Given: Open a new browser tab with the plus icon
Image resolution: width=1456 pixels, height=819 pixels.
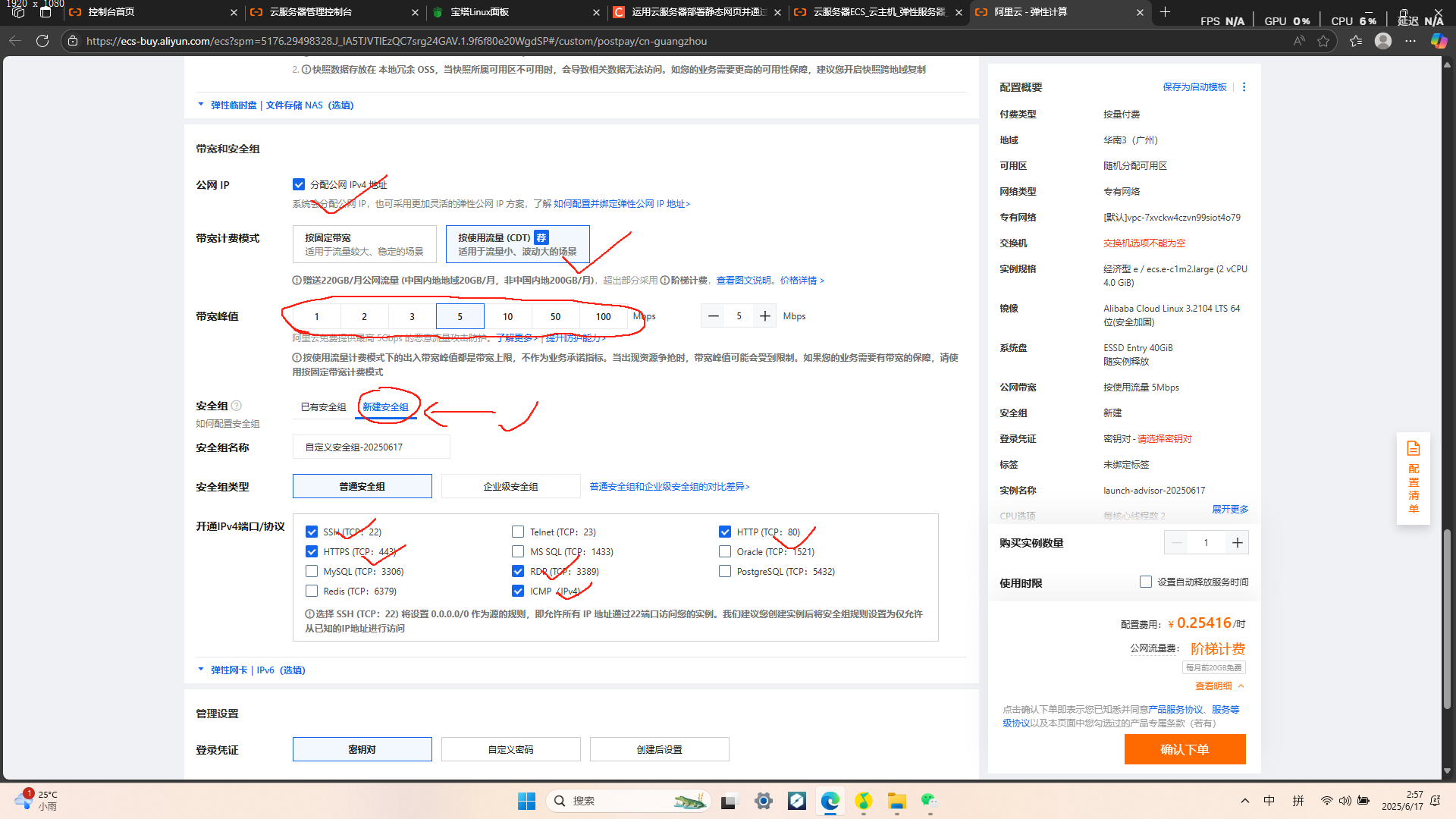Looking at the screenshot, I should point(1166,12).
